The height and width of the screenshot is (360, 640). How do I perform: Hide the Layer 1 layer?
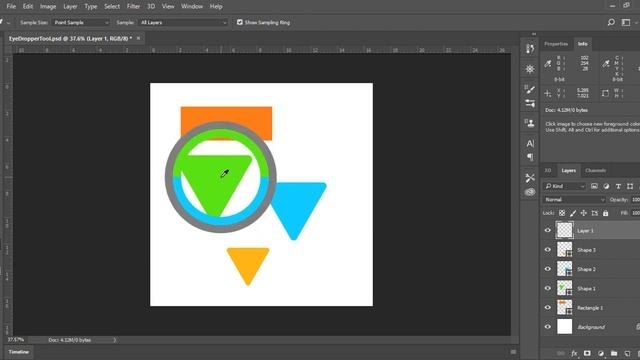pos(548,230)
